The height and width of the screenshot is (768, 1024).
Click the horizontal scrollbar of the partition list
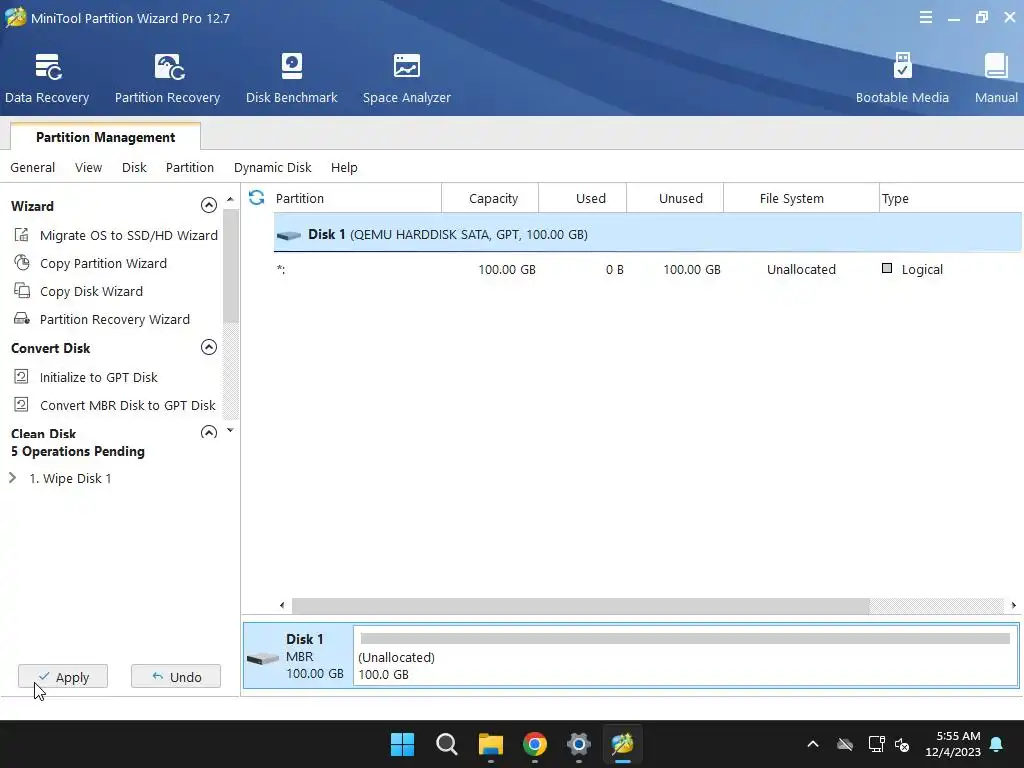(581, 605)
